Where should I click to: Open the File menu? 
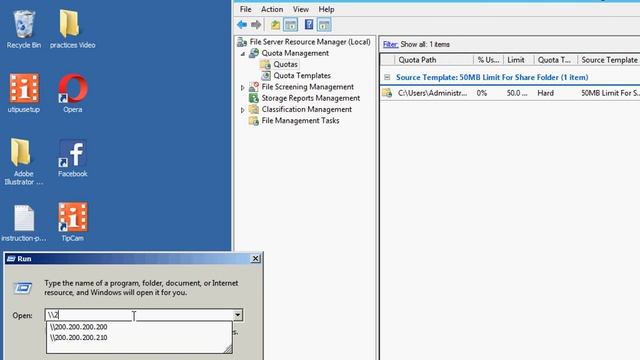tap(246, 9)
